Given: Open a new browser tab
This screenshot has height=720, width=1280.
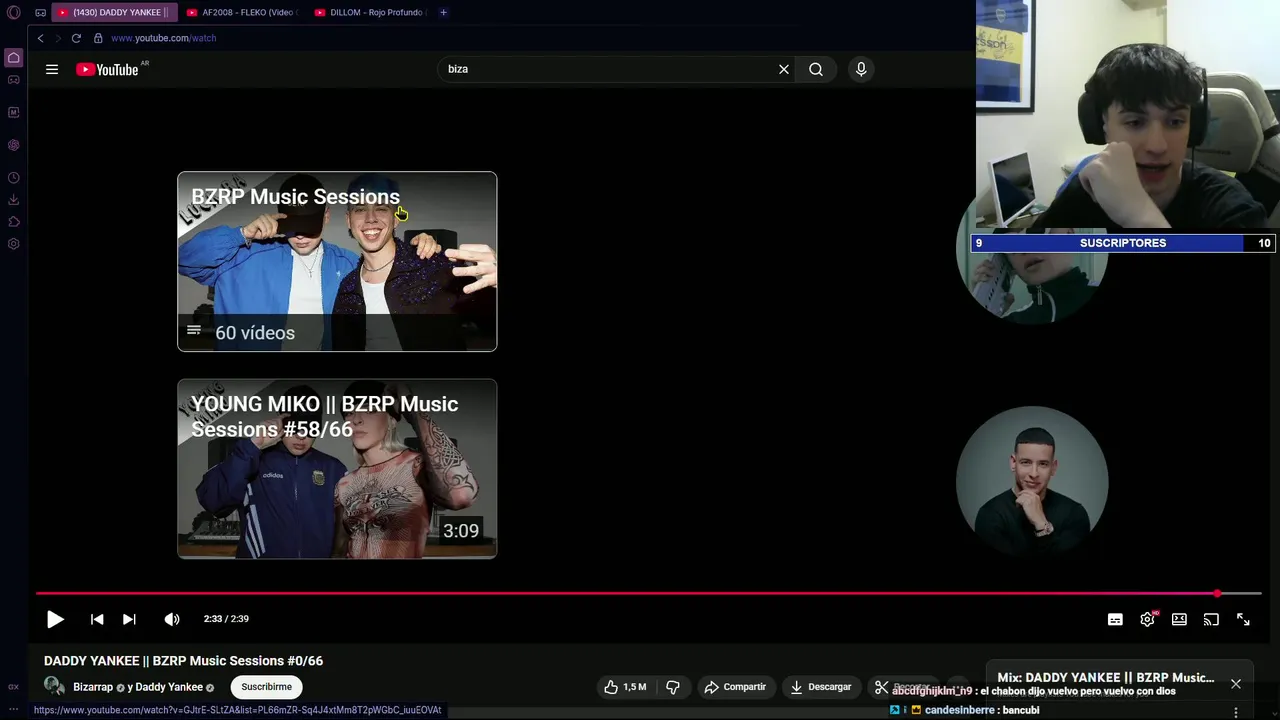Looking at the screenshot, I should pos(443,12).
